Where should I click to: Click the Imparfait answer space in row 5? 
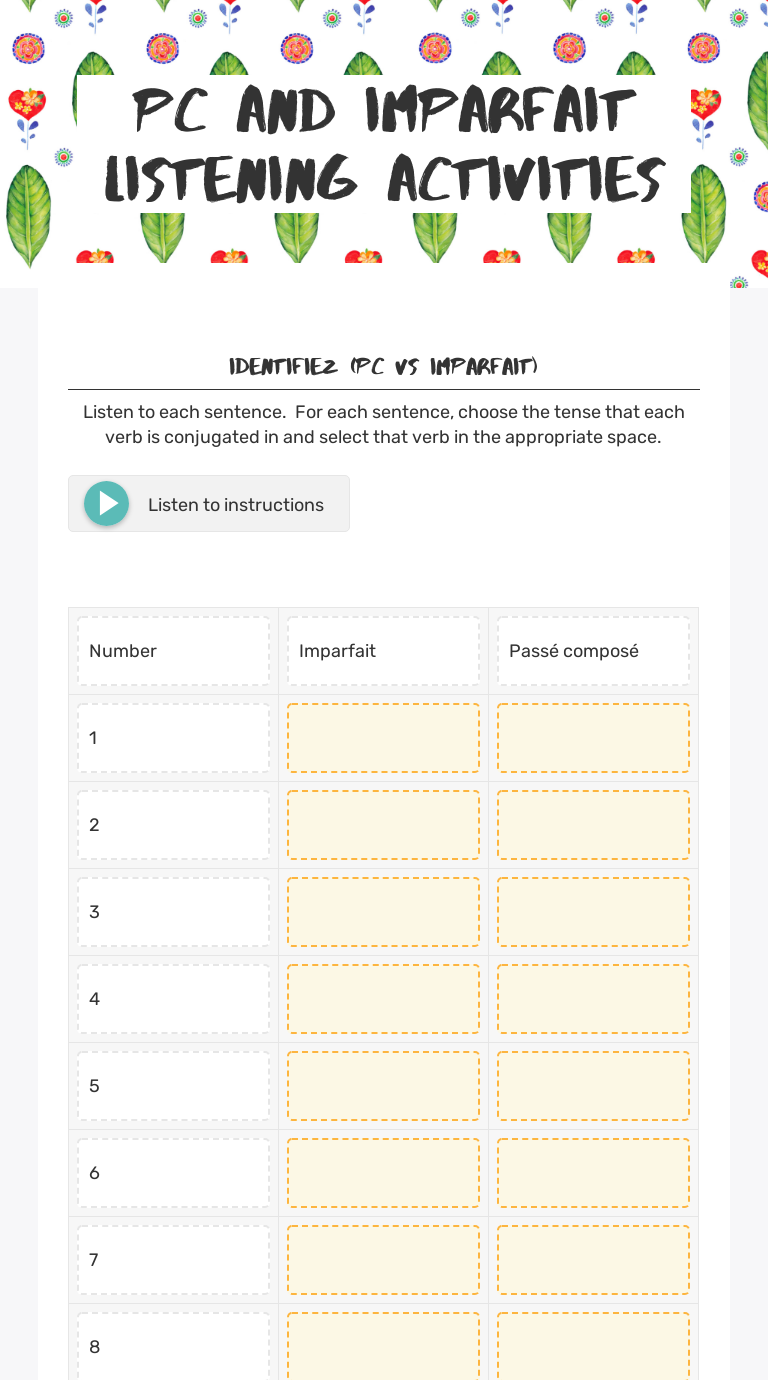tap(383, 1086)
